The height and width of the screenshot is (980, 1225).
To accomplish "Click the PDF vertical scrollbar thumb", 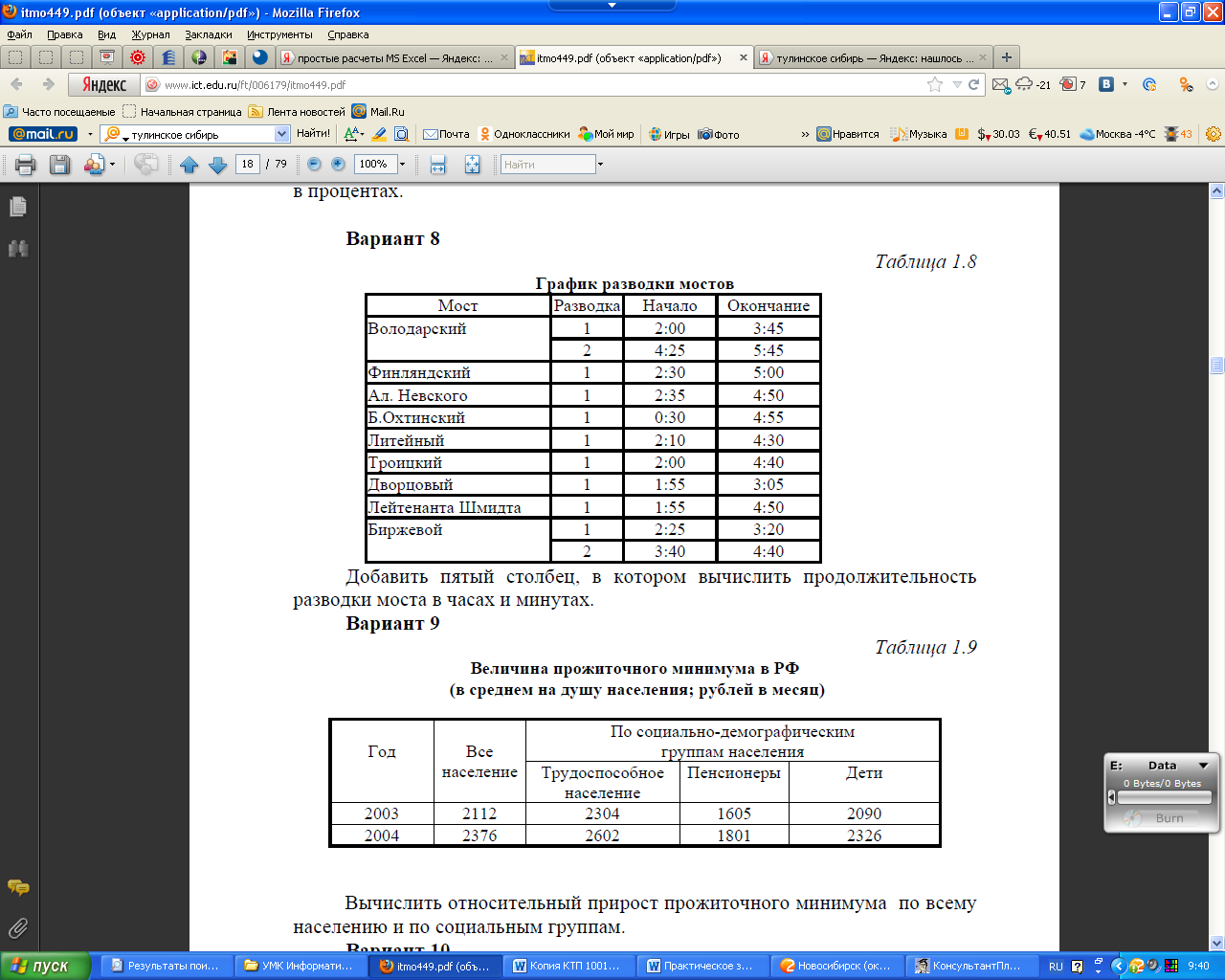I will 1217,365.
